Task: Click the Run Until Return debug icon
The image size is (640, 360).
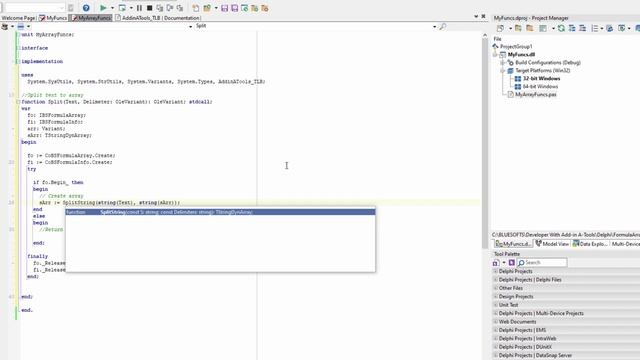Action: [180, 8]
